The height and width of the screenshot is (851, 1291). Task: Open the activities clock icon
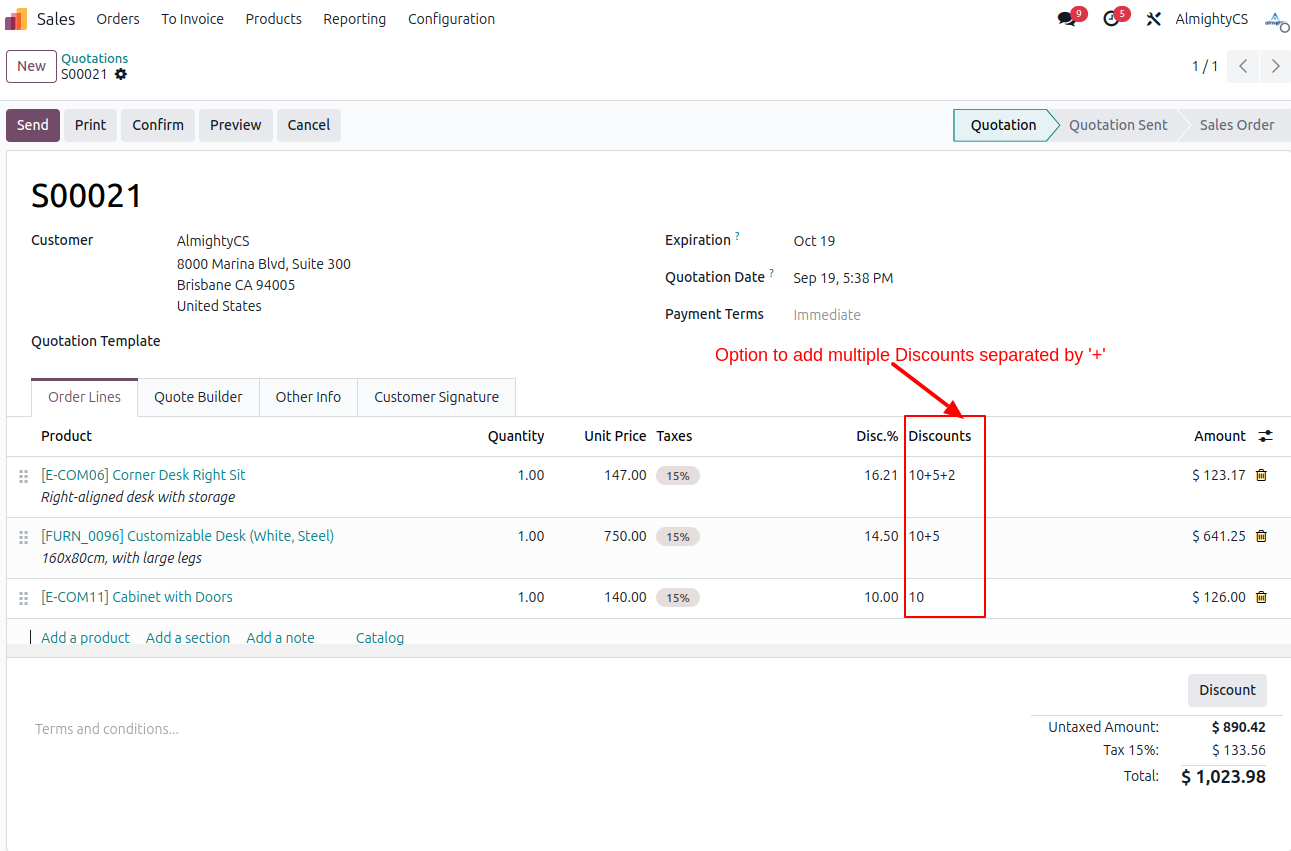[x=1111, y=19]
